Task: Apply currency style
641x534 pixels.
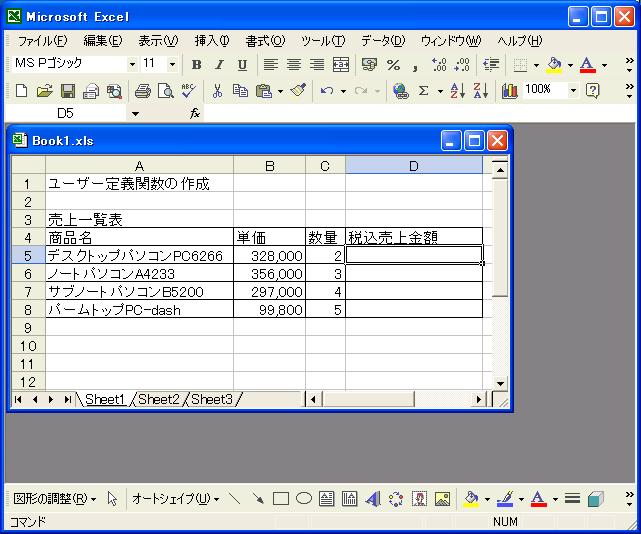Action: 369,65
